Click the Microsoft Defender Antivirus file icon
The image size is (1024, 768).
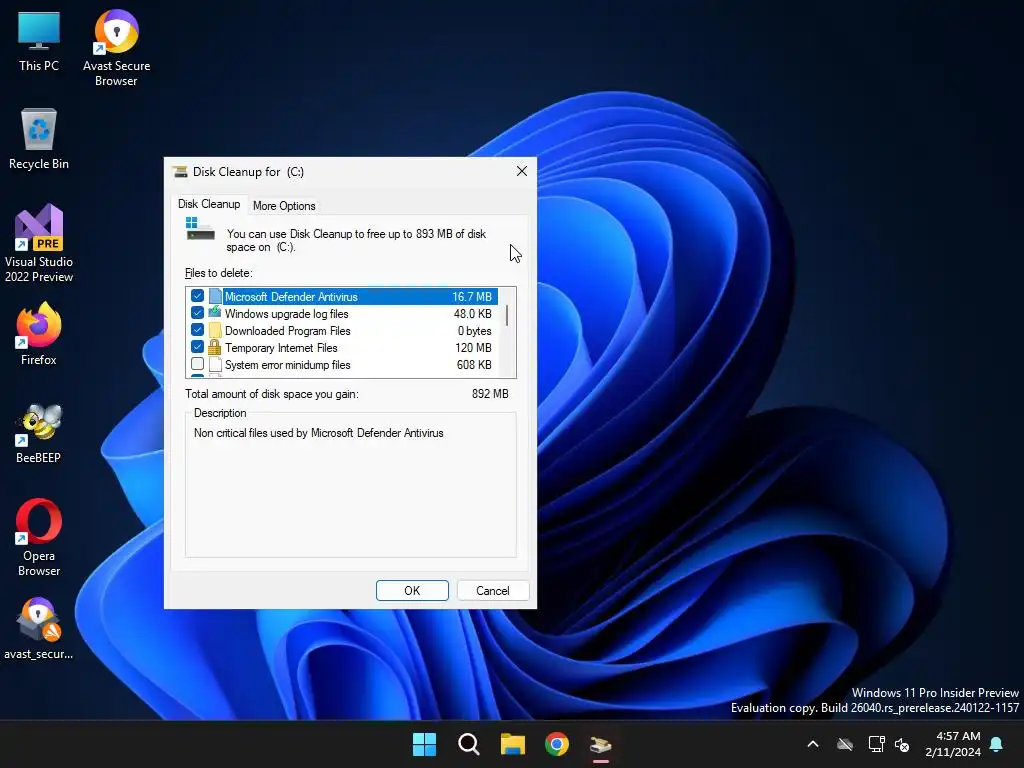(x=215, y=296)
